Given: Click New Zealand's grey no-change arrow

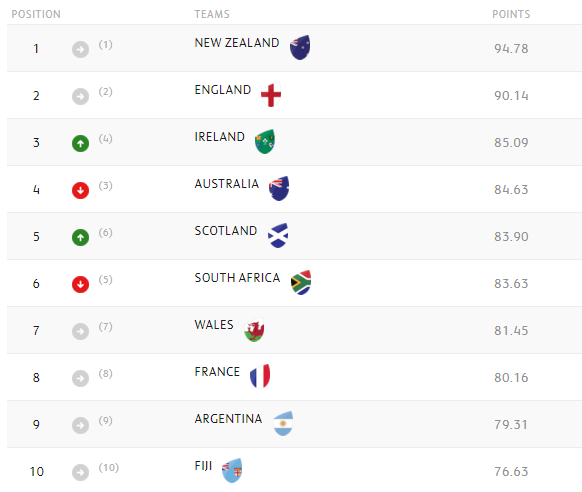Looking at the screenshot, I should [81, 50].
